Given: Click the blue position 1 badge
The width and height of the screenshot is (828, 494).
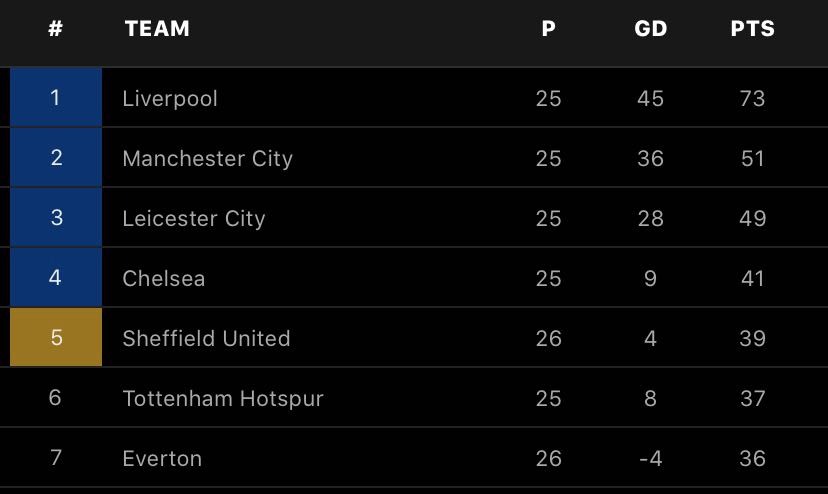Looking at the screenshot, I should 56,98.
